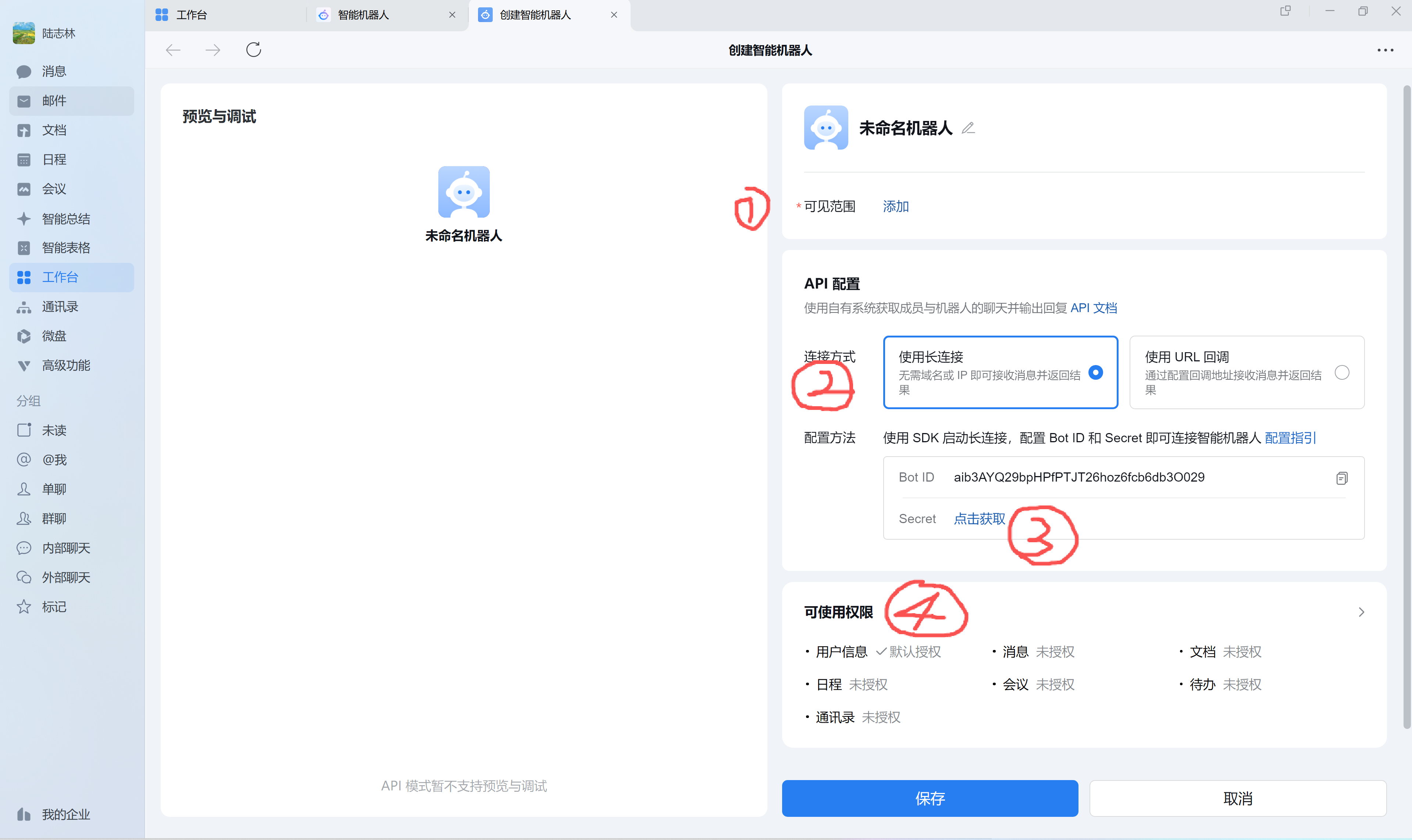
Task: Go forward with the right arrow
Action: coord(213,50)
